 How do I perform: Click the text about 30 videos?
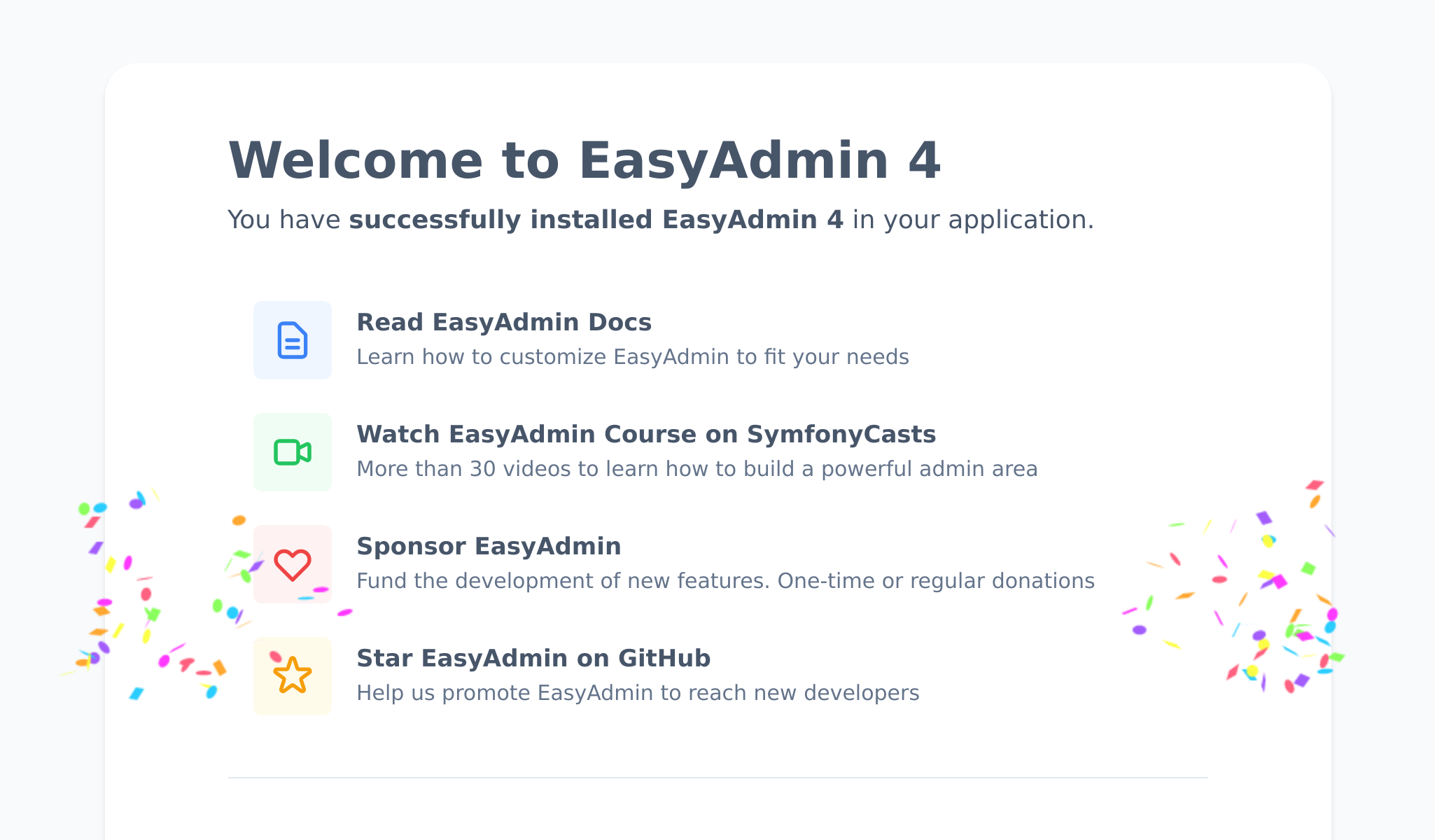tap(697, 468)
